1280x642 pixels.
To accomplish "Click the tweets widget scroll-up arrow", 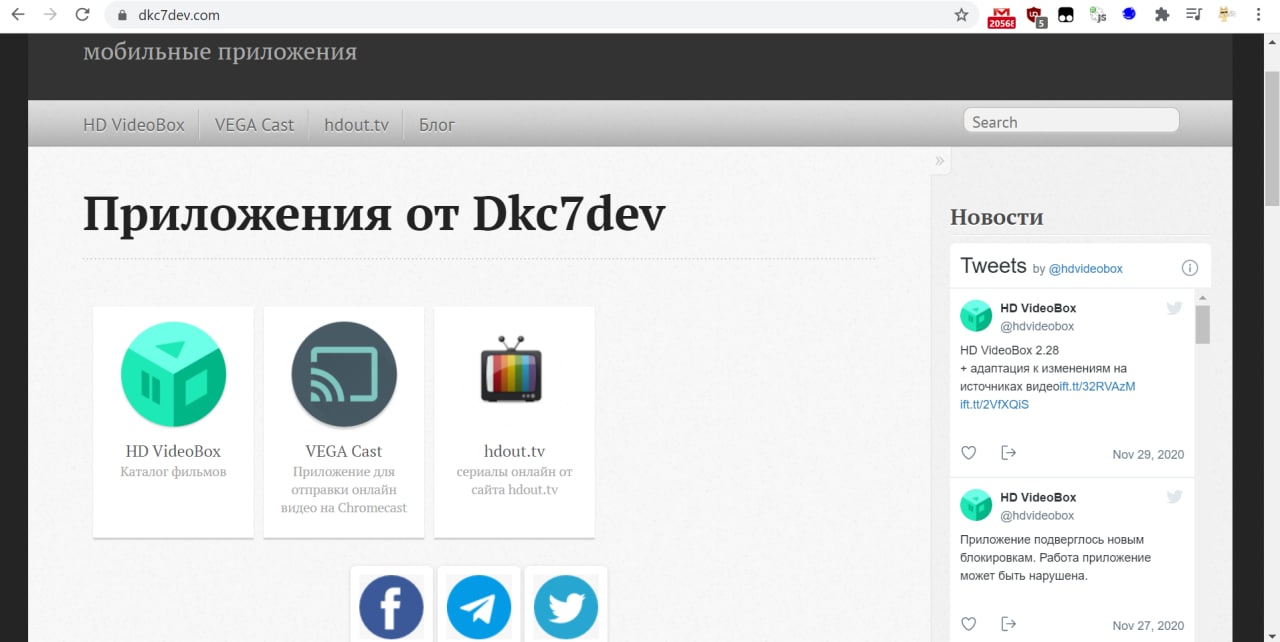I will click(1203, 297).
